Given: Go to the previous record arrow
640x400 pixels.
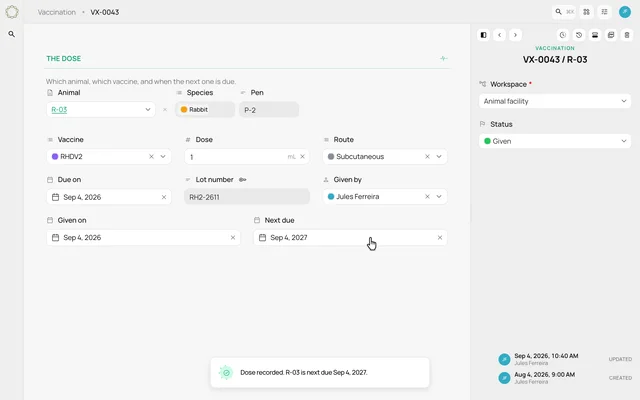Looking at the screenshot, I should [500, 35].
